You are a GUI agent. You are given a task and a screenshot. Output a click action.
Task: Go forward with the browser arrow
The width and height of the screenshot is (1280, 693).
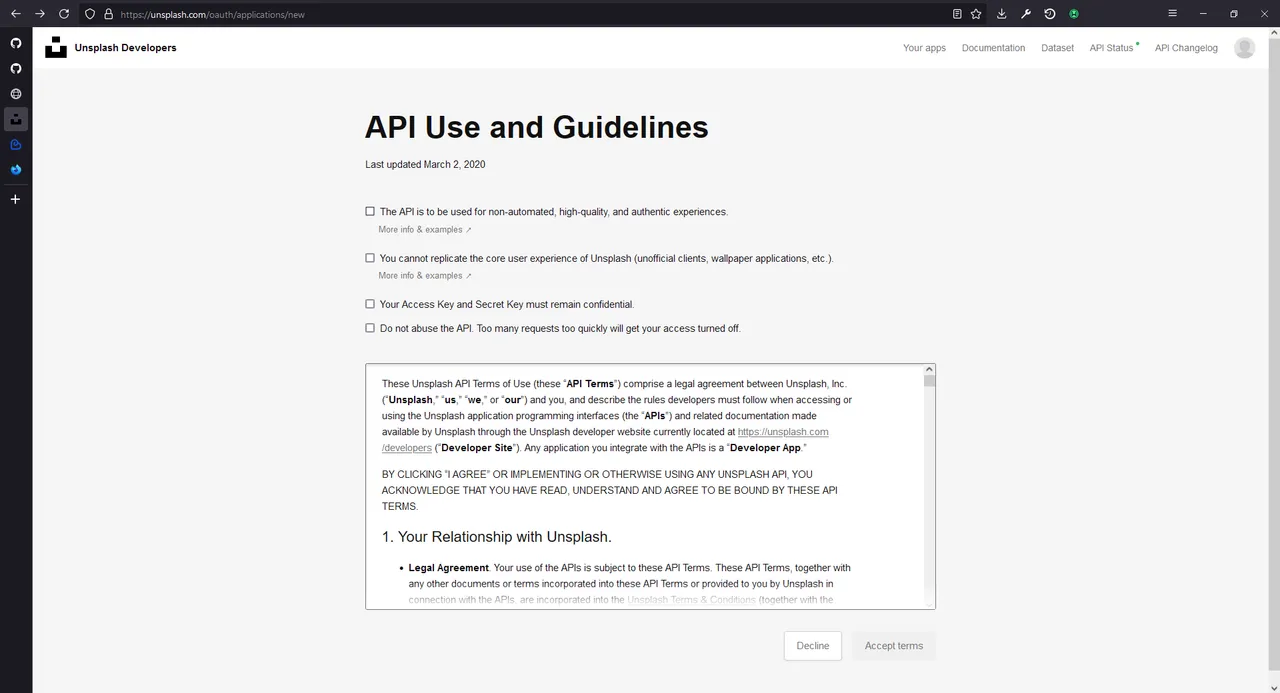click(40, 14)
